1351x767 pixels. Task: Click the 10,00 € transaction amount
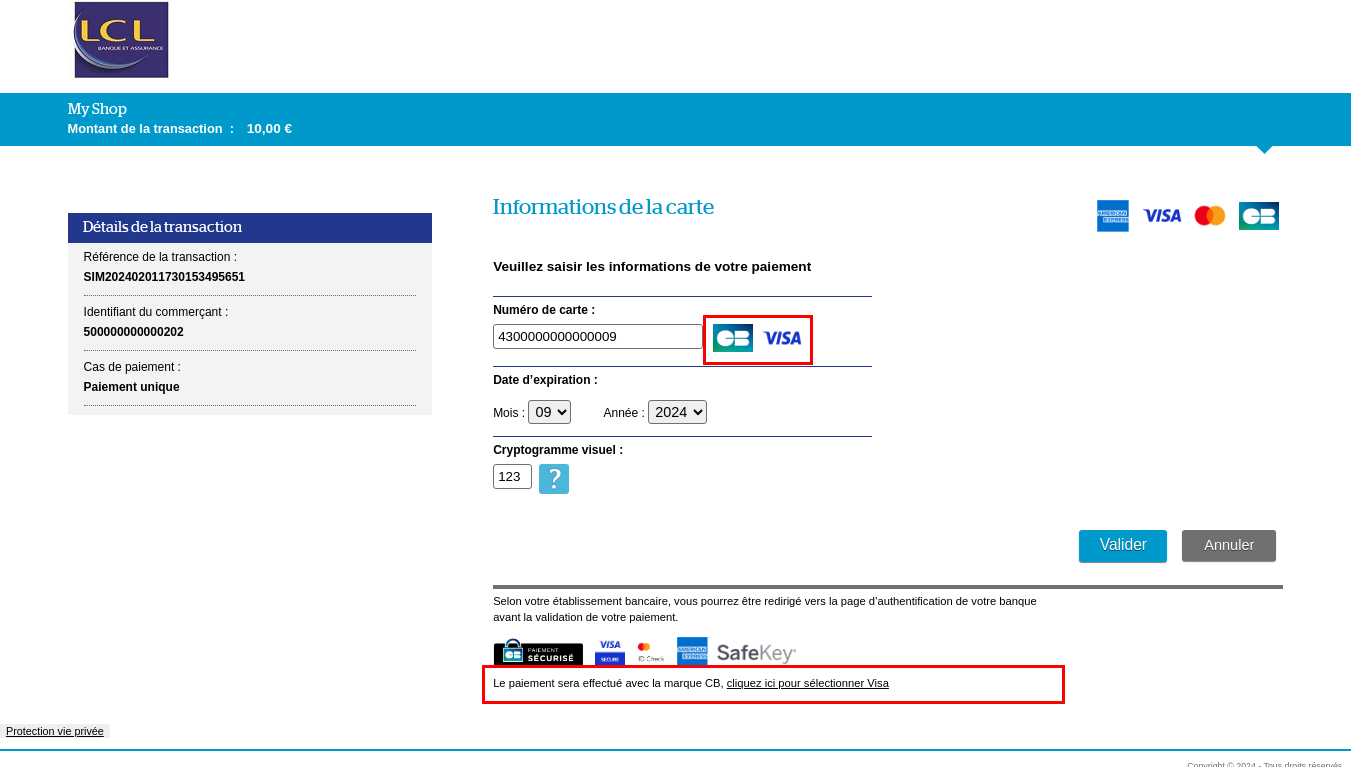click(269, 129)
